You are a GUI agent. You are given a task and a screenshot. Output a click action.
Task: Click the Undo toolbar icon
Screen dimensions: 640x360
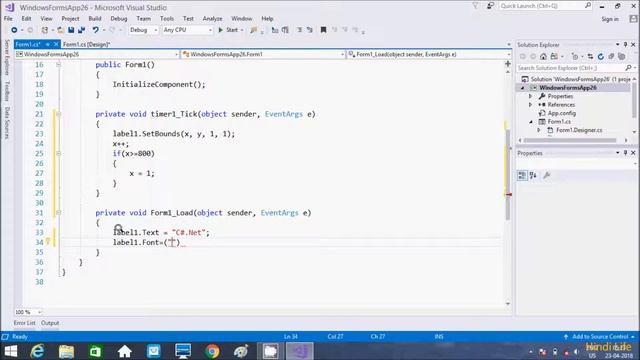point(96,30)
